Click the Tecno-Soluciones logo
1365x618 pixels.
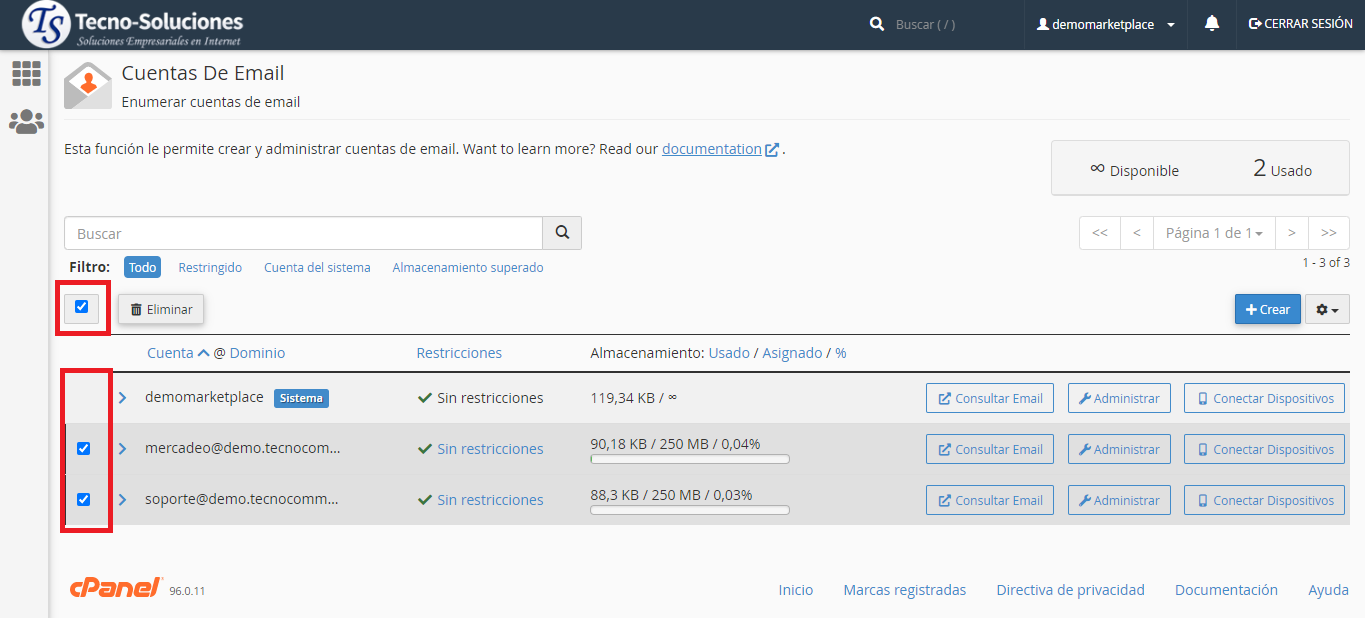(x=133, y=25)
